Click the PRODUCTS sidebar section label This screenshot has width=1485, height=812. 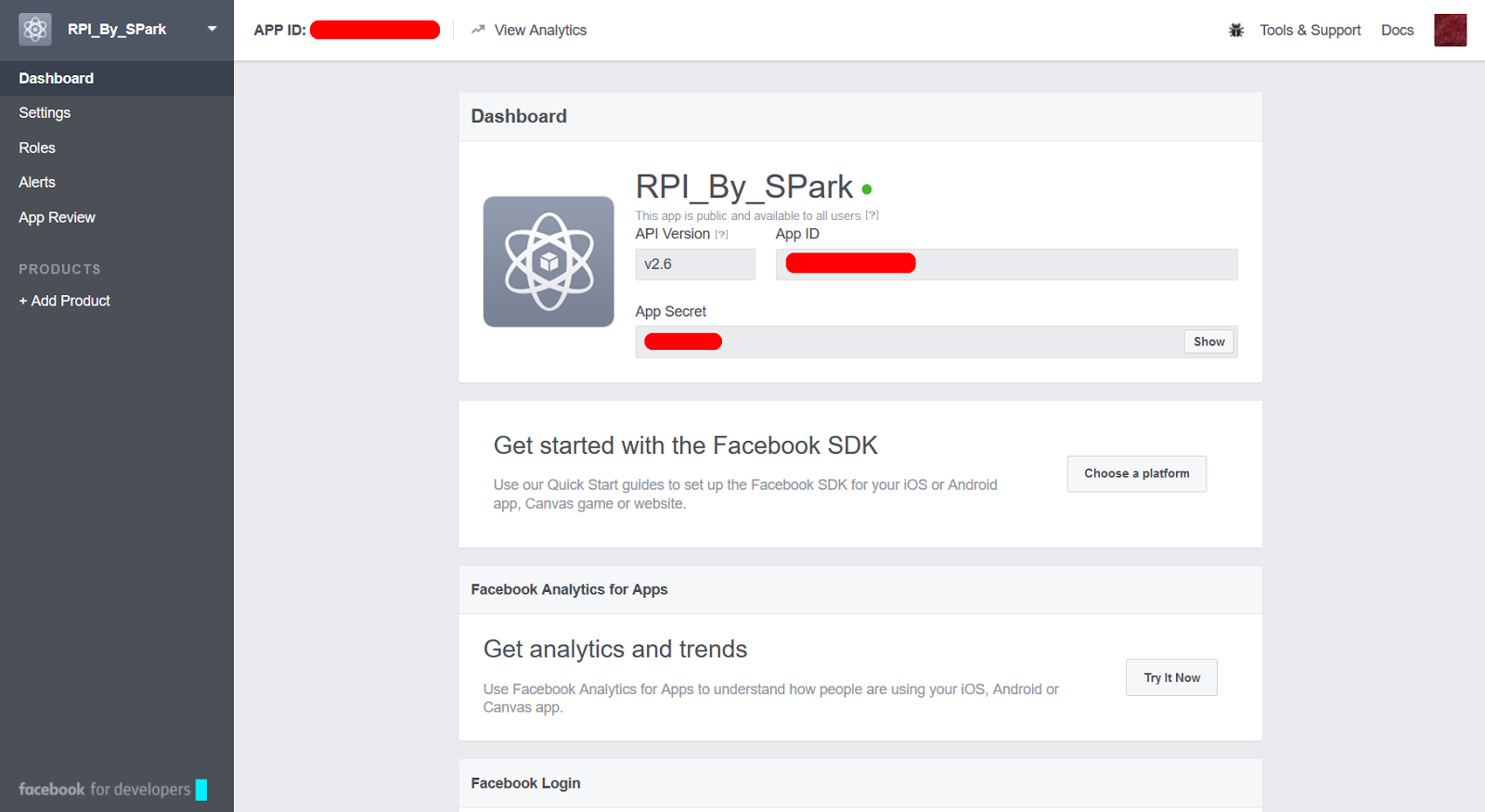point(59,269)
